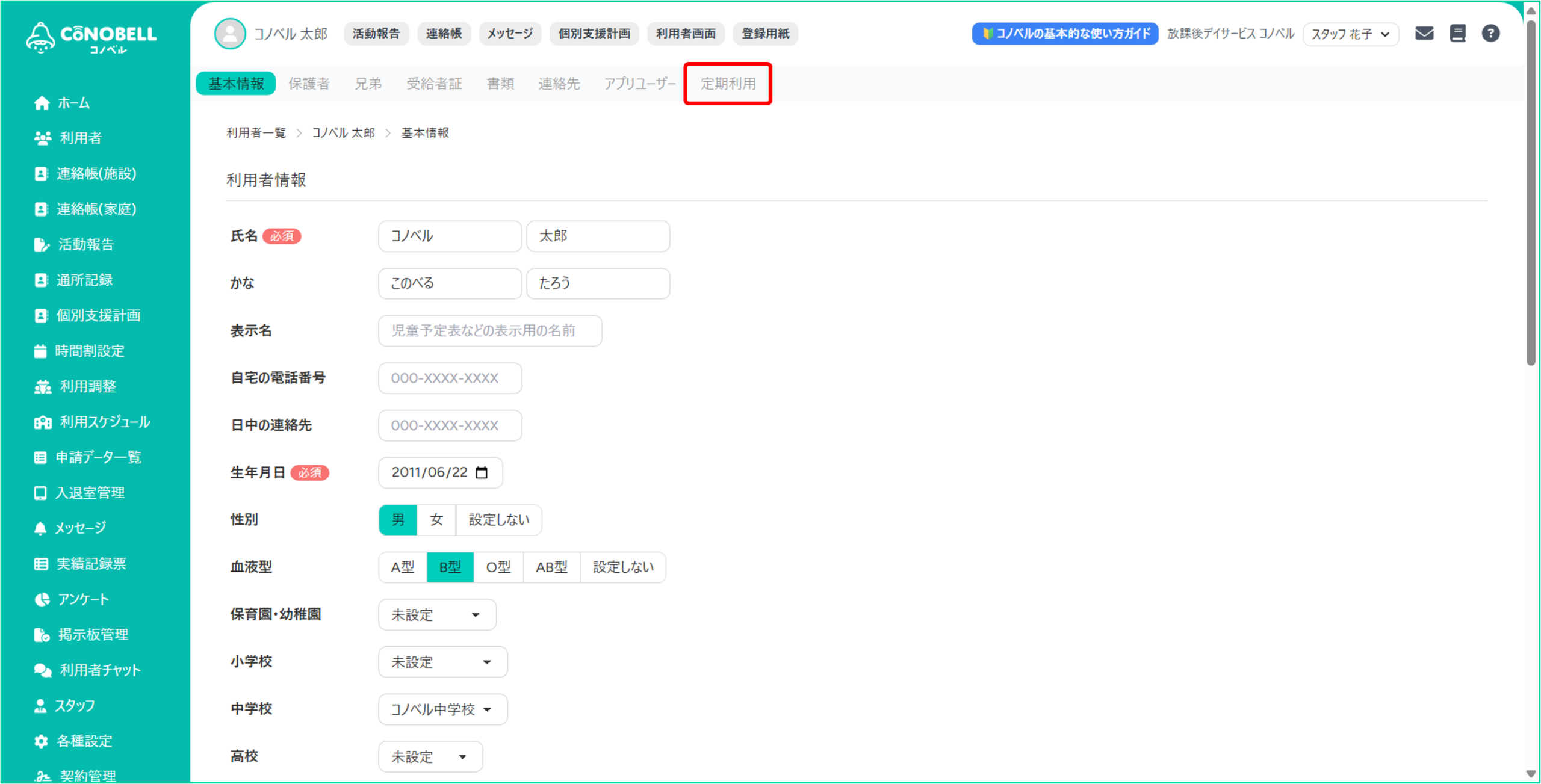Open コノベルの基本的な使い方ガイド button
The height and width of the screenshot is (784, 1541).
1064,33
